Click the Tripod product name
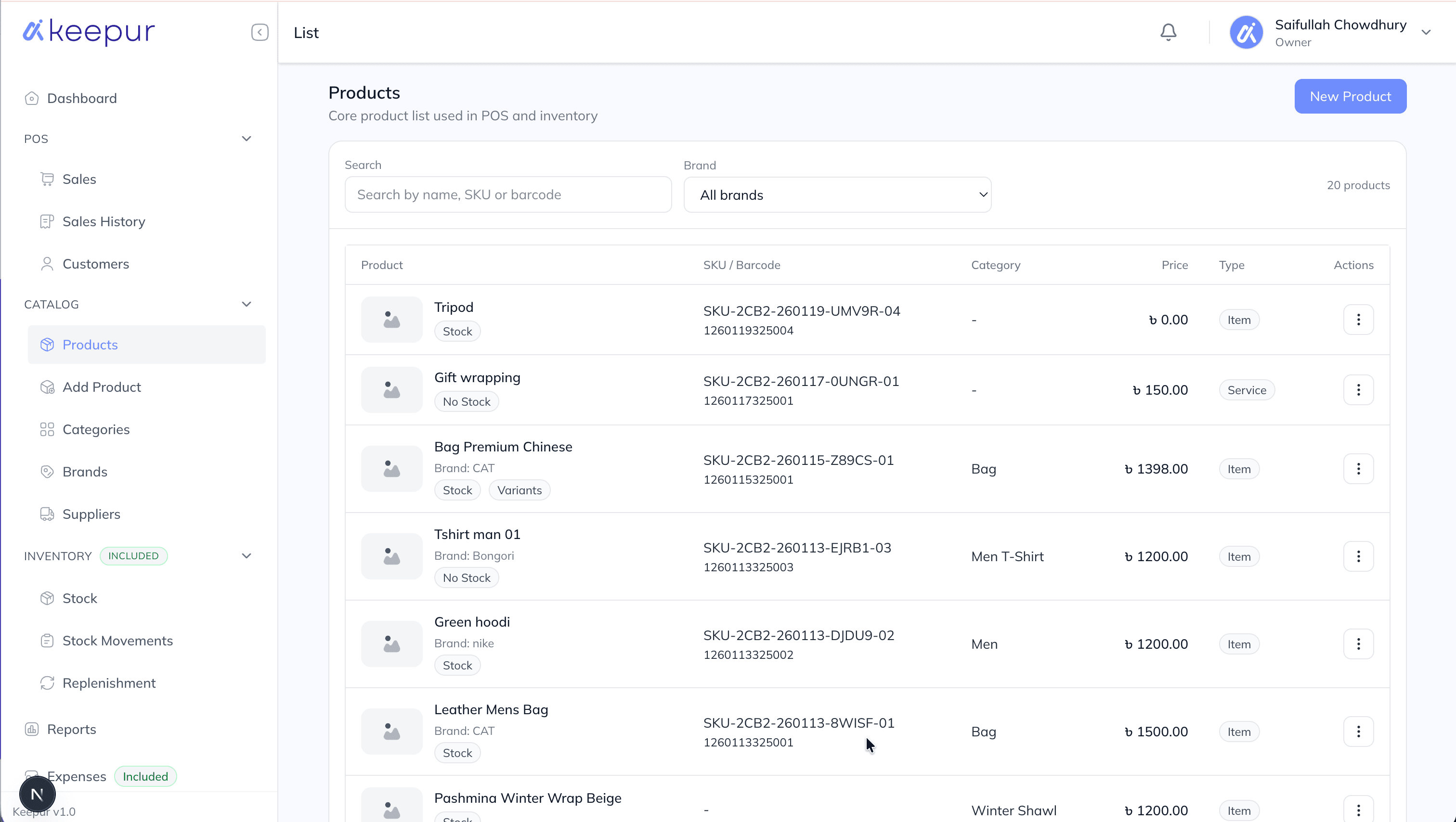Screen dimensions: 1456x822 [x=454, y=308]
